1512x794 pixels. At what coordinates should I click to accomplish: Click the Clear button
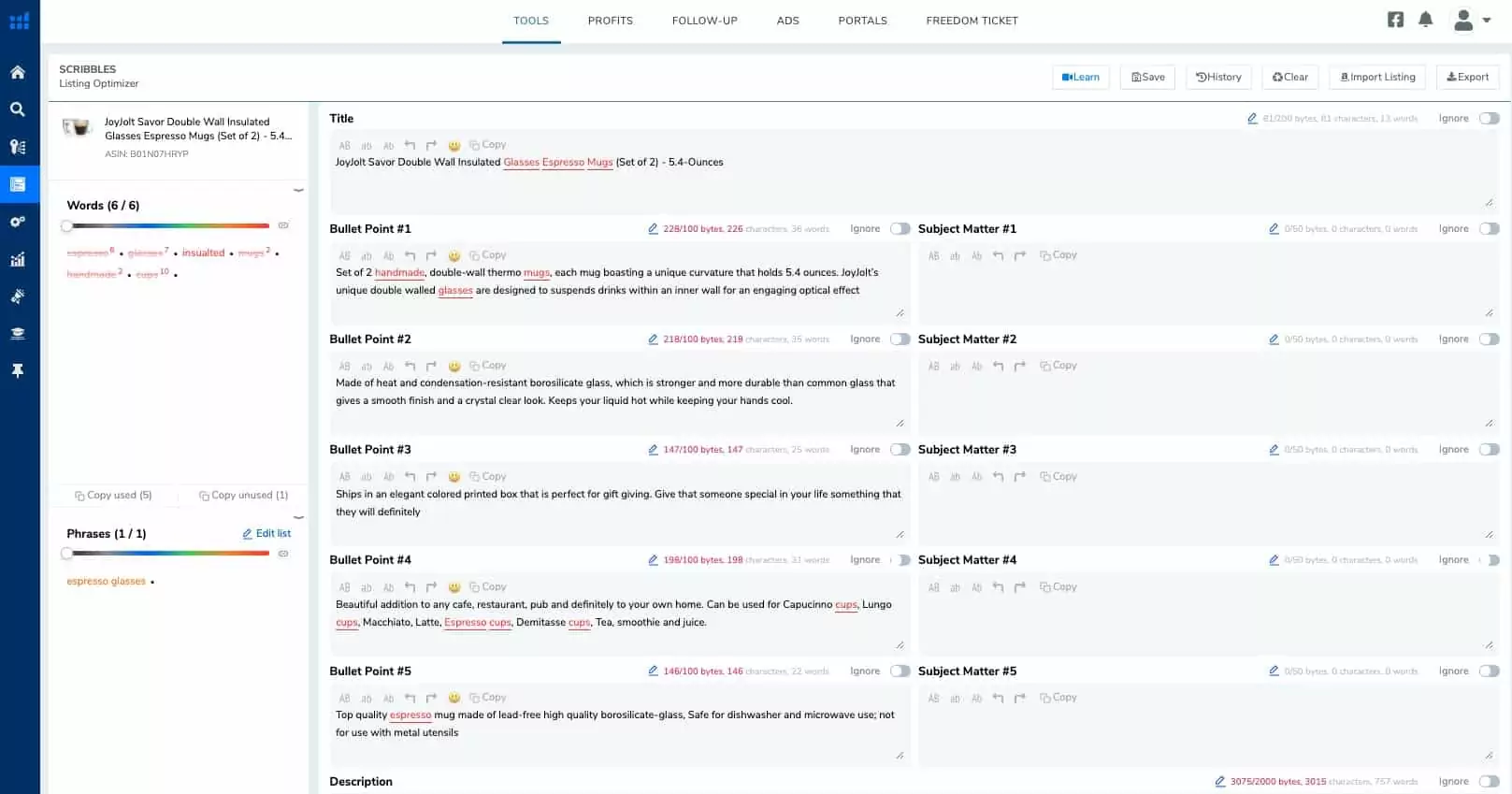(1290, 77)
